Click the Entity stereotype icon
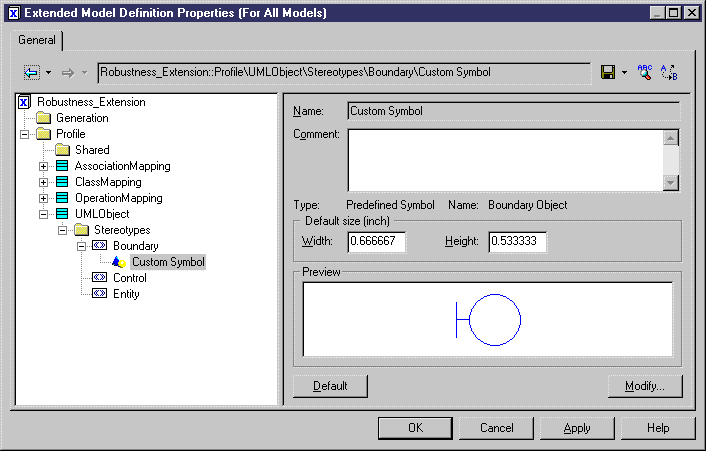The height and width of the screenshot is (451, 706). (100, 293)
